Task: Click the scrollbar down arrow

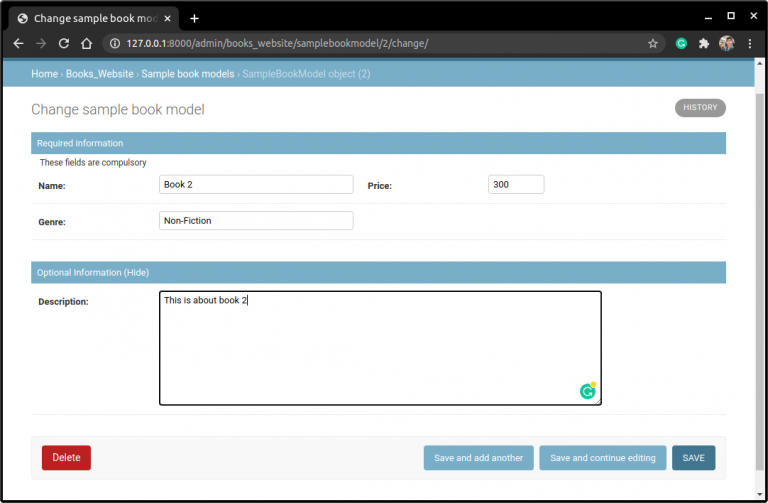Action: click(x=760, y=494)
